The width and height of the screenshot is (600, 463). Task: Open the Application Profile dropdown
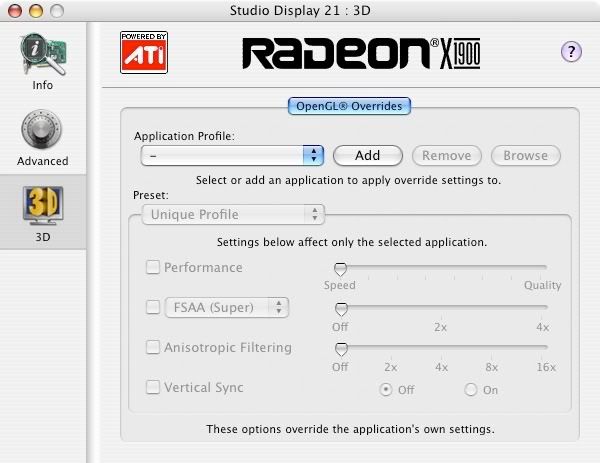232,155
